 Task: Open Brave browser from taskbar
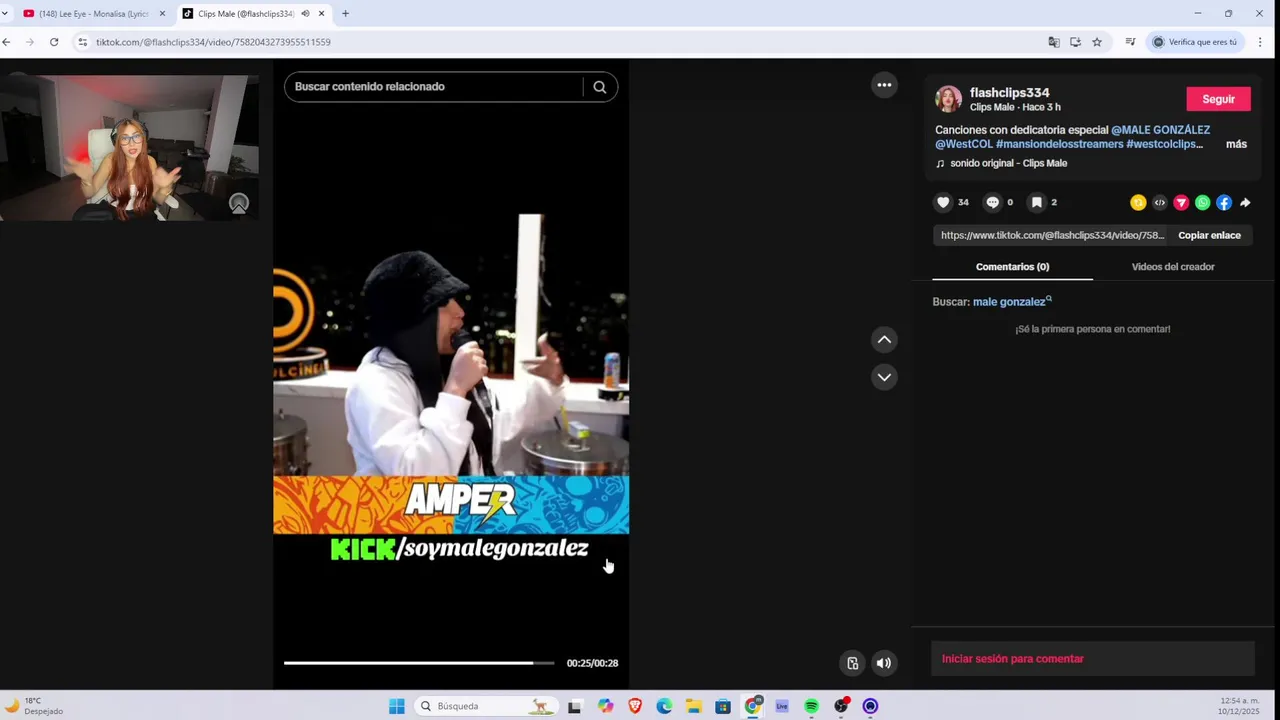635,706
